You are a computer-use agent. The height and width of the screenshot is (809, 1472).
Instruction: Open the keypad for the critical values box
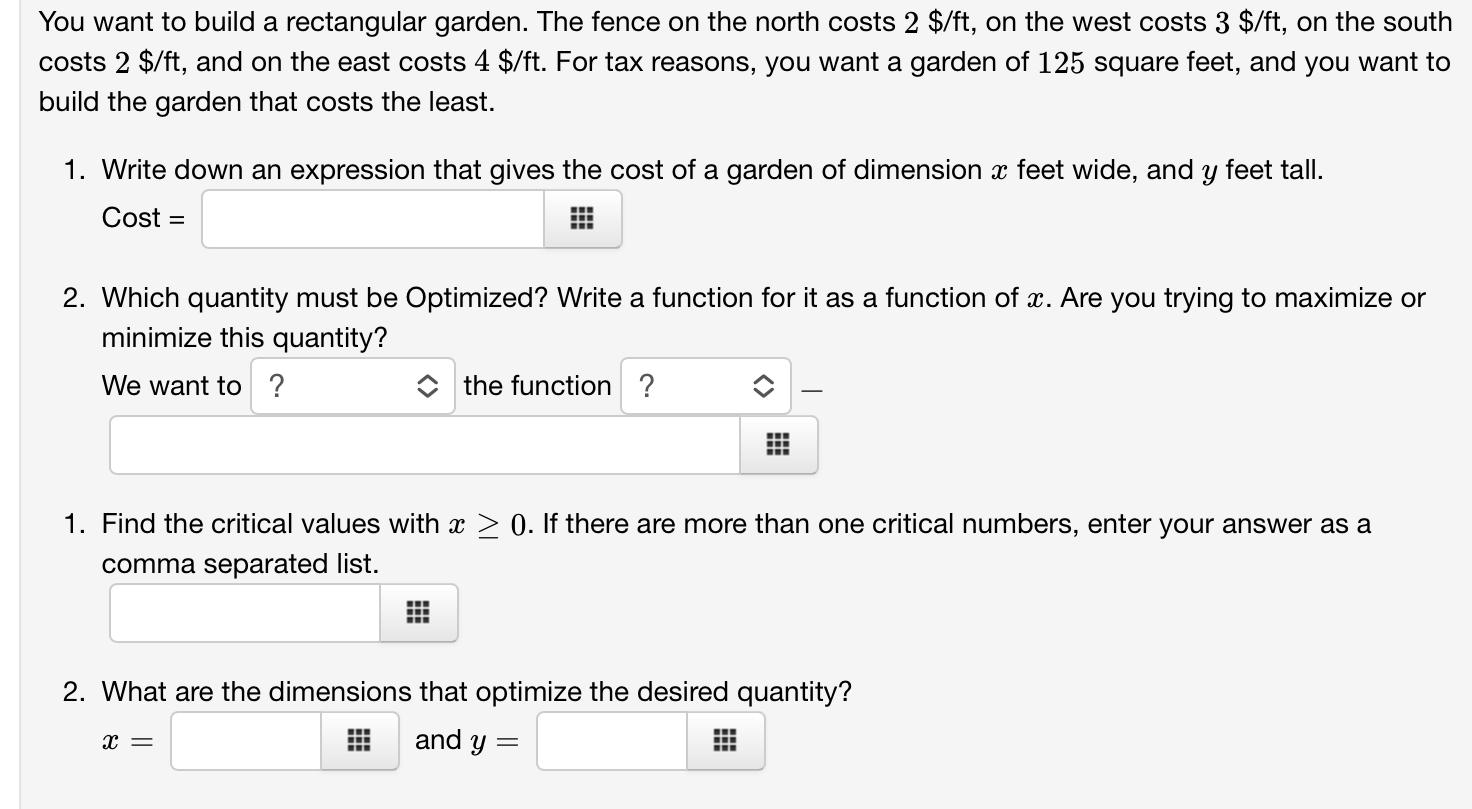coord(418,612)
